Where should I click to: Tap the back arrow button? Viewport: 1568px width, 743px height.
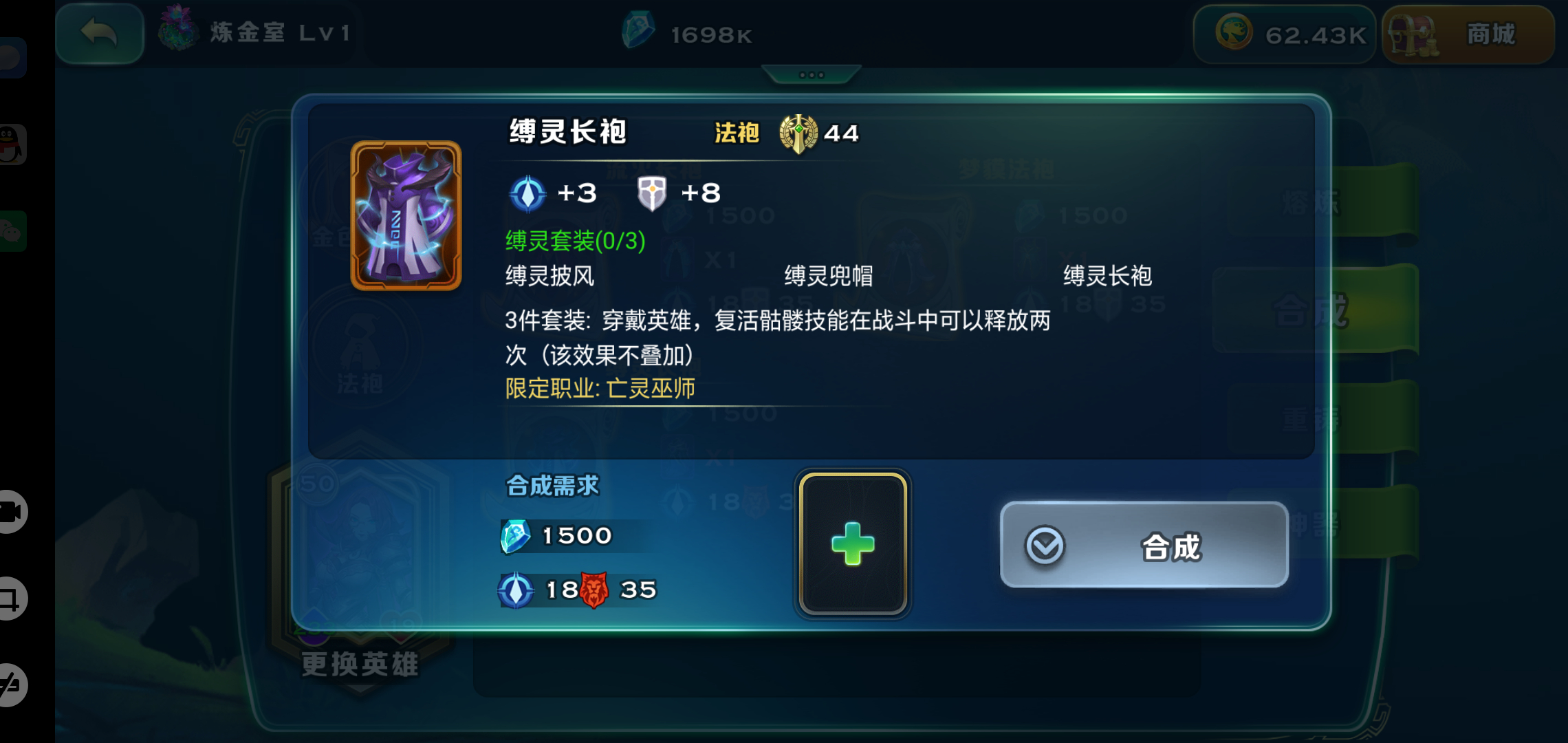click(99, 33)
